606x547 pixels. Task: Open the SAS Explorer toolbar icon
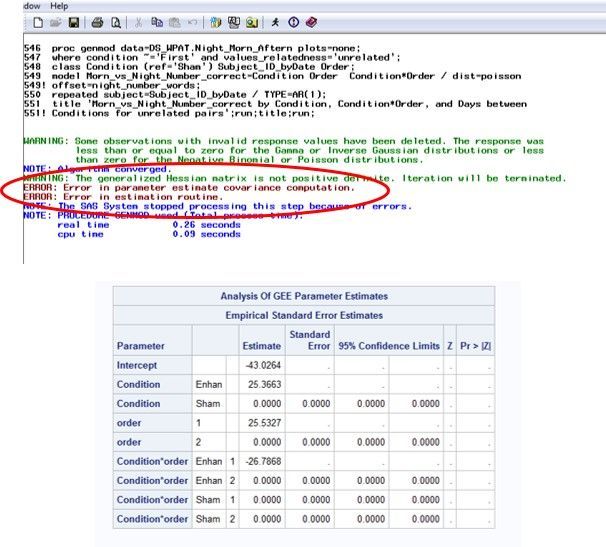pos(233,21)
